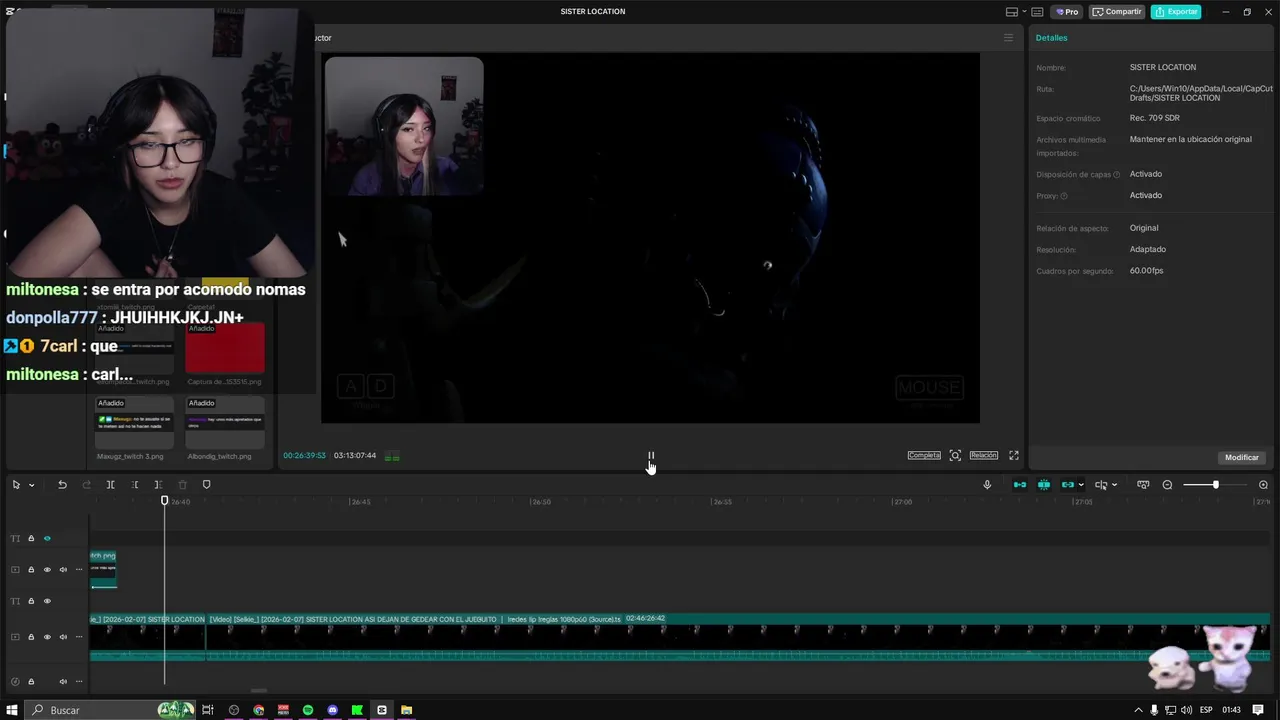Toggle clip linkage in the timeline
This screenshot has width=1280, height=720.
1068,485
